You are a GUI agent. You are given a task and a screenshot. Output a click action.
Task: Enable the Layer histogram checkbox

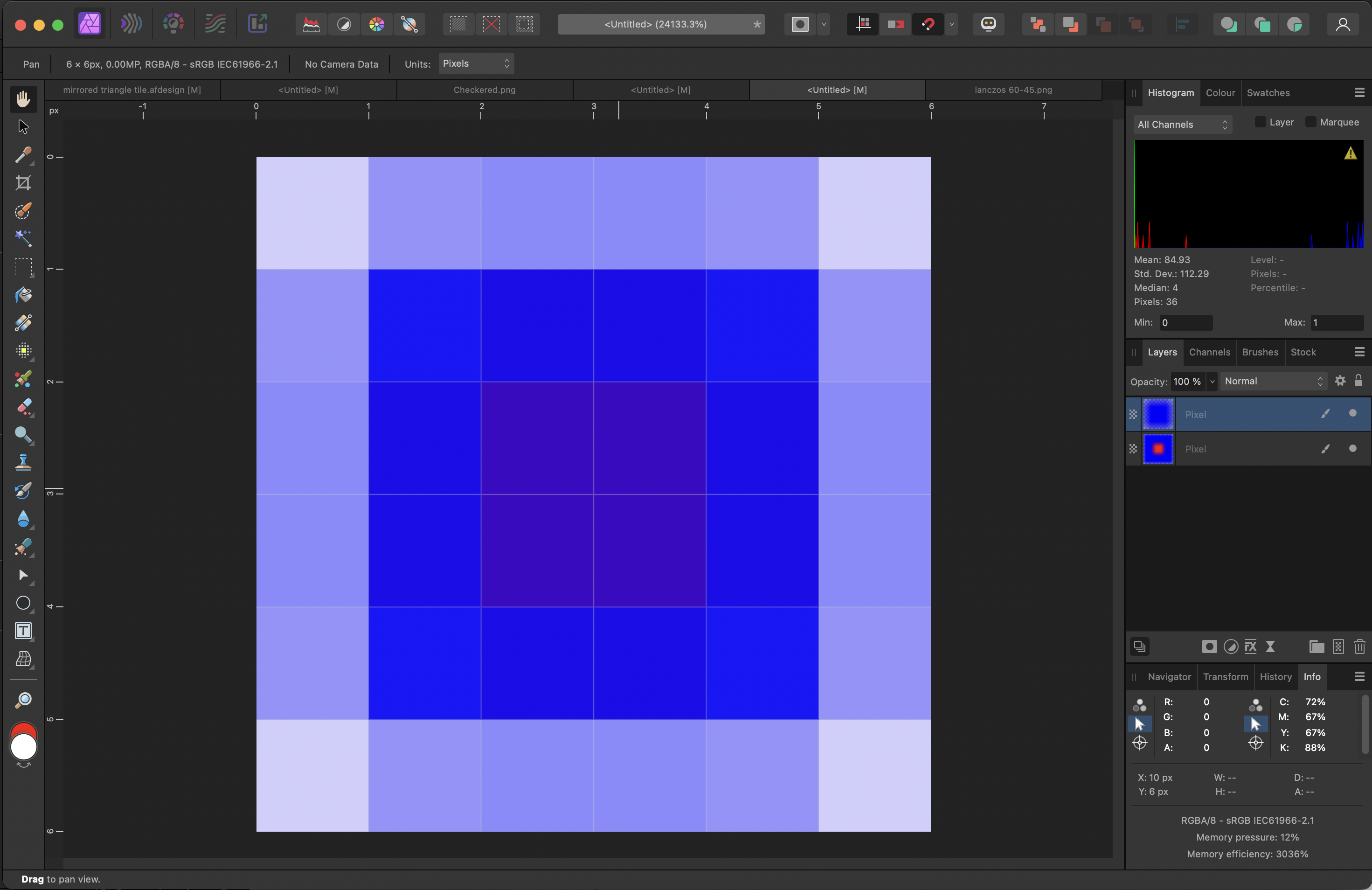(x=1260, y=122)
